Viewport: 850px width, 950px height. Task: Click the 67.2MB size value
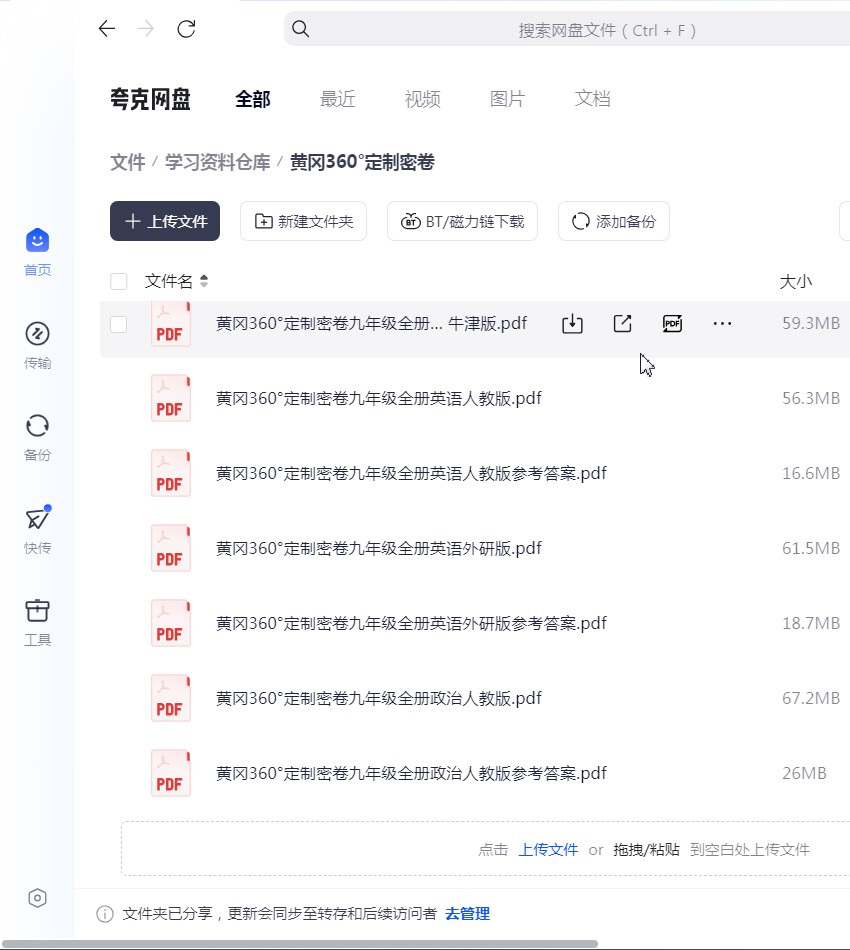811,698
